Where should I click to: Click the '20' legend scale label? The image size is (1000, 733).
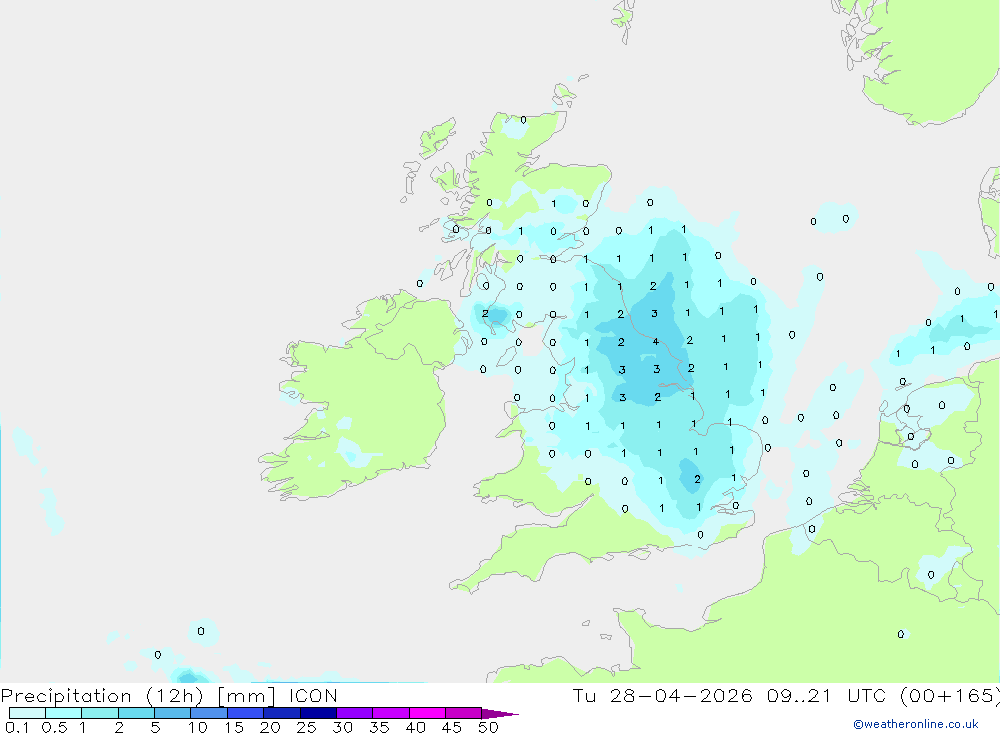pos(270,727)
